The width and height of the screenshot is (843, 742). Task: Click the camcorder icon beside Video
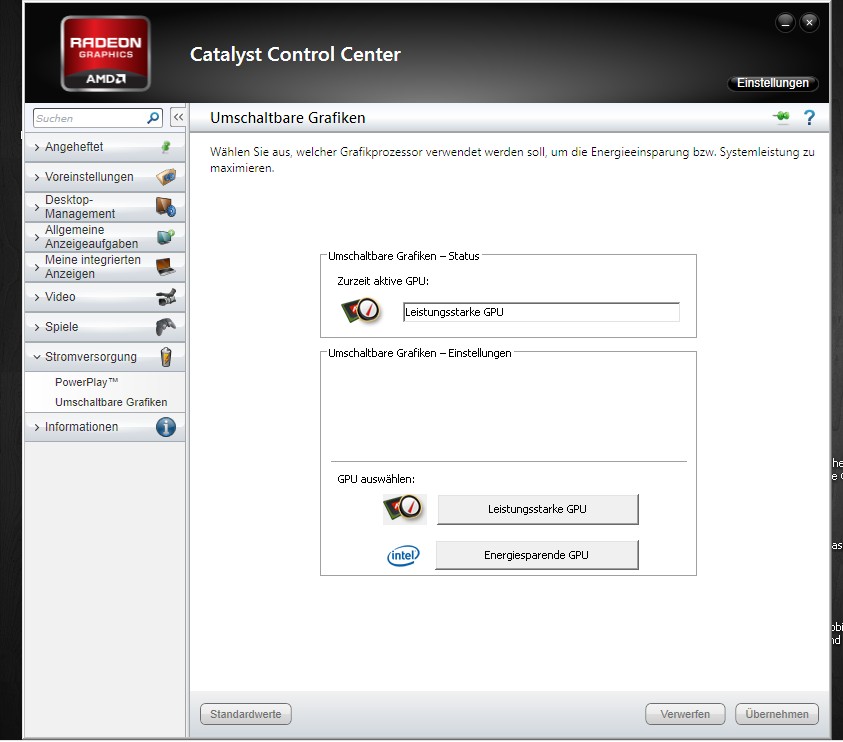point(166,297)
